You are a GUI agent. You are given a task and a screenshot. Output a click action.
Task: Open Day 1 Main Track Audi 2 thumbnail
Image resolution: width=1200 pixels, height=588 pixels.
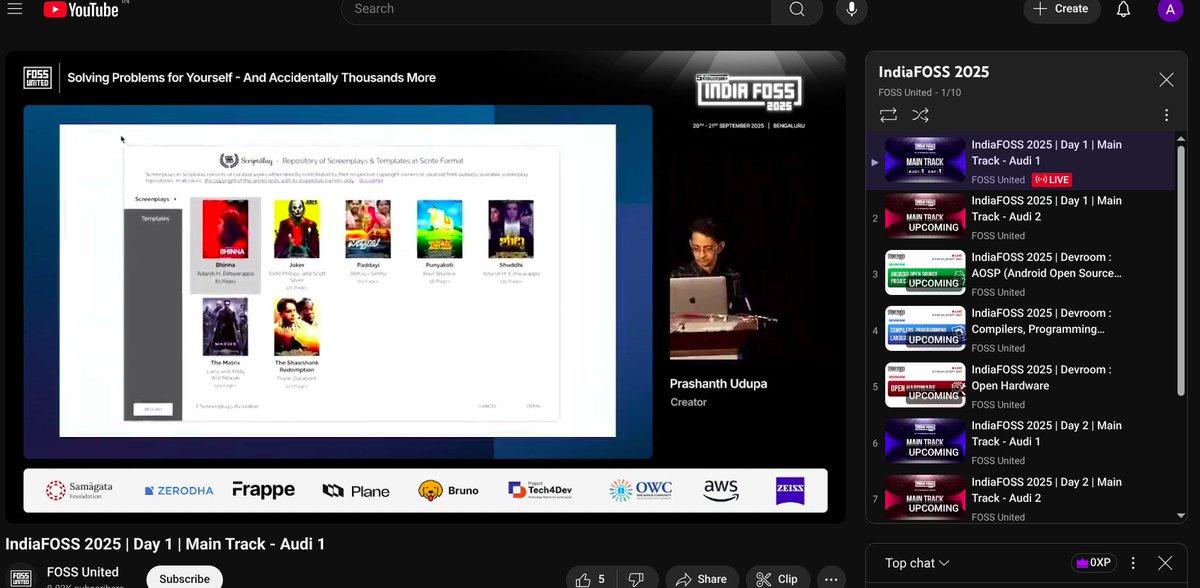click(x=925, y=216)
